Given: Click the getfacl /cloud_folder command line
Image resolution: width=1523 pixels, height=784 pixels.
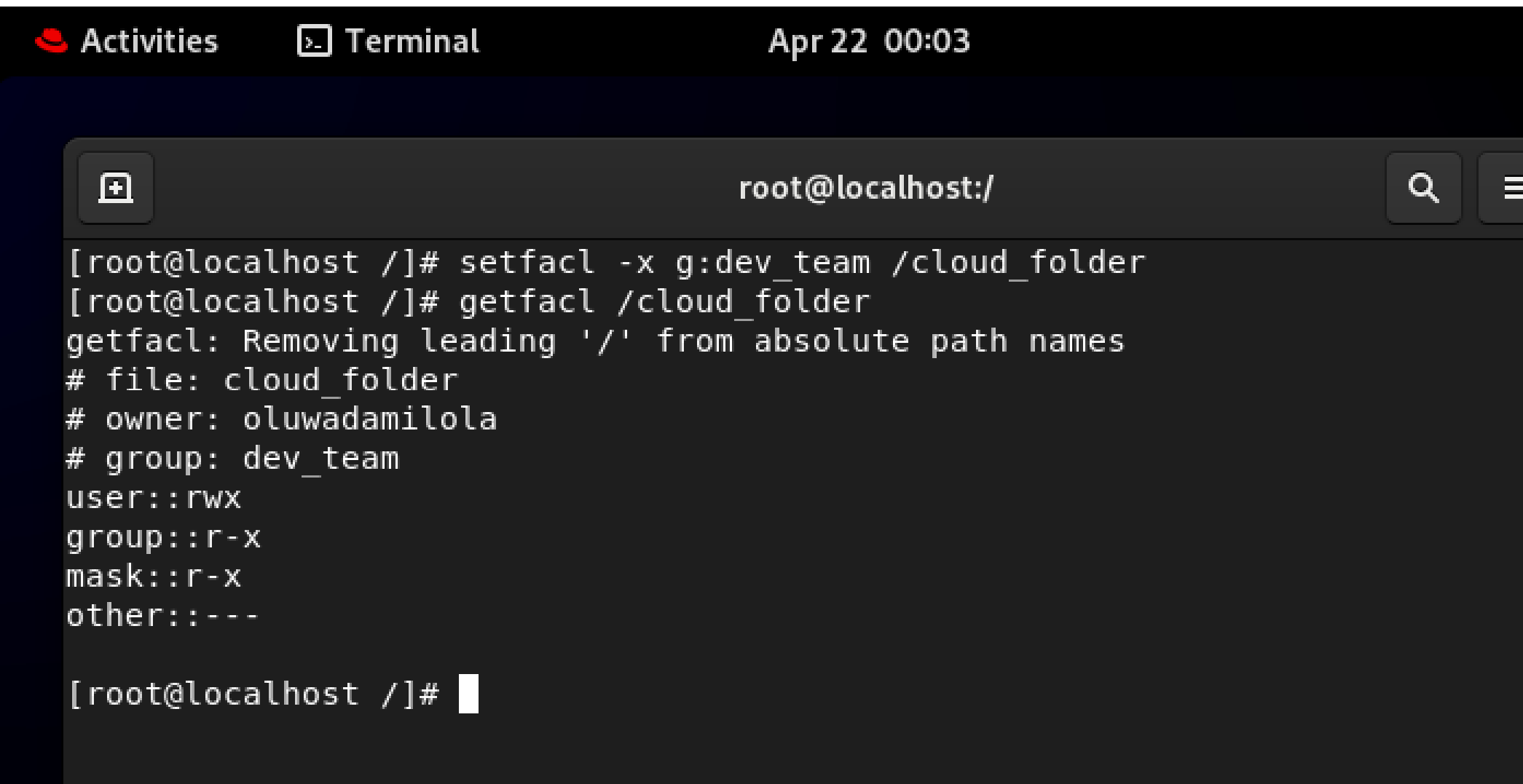Looking at the screenshot, I should tap(468, 301).
